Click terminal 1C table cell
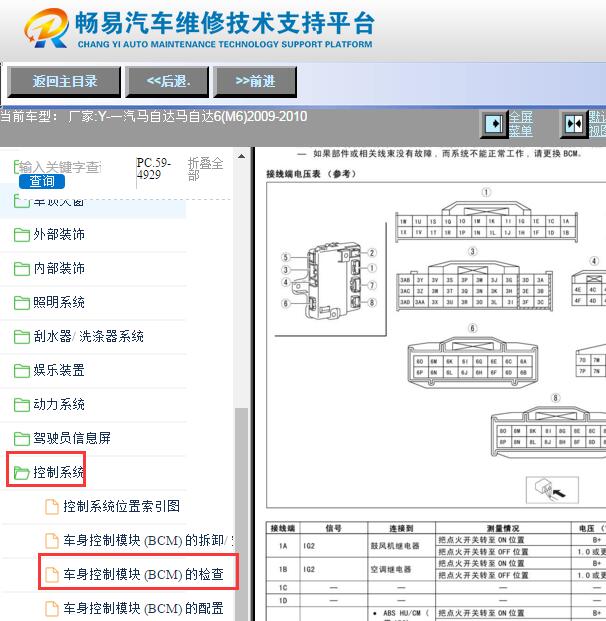606x621 pixels. tap(283, 588)
